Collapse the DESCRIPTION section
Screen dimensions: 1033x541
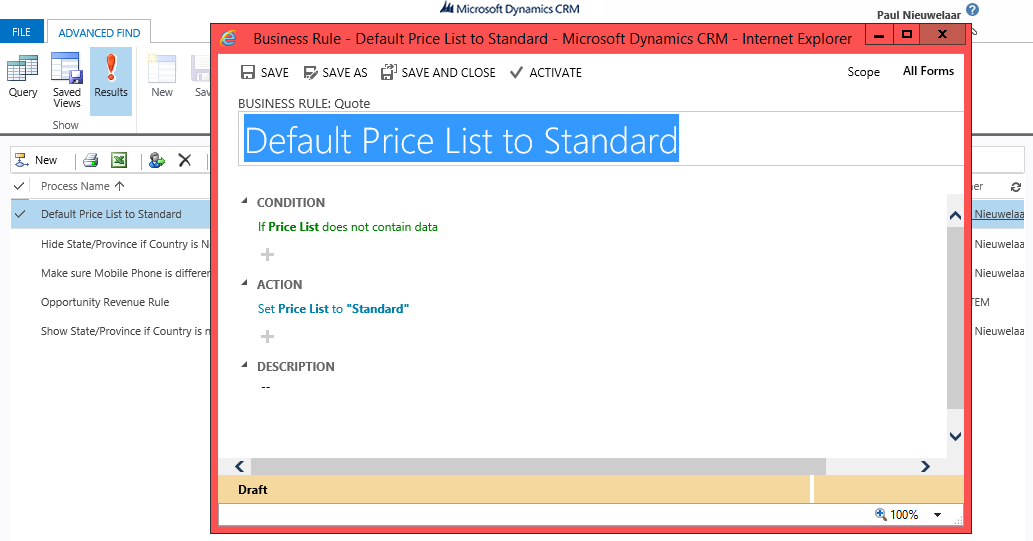pyautogui.click(x=245, y=366)
